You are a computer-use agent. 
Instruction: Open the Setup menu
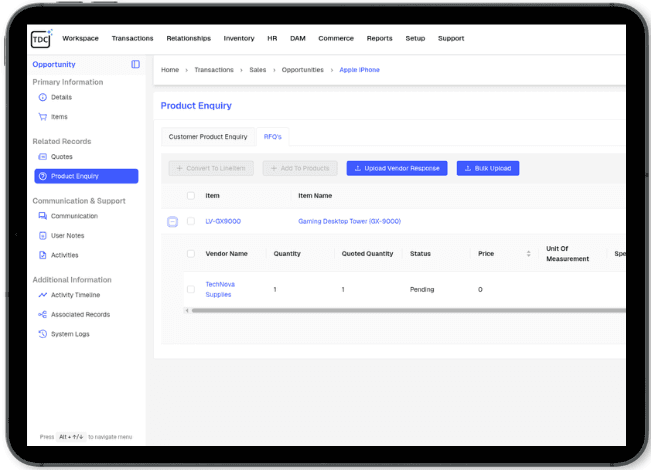415,38
